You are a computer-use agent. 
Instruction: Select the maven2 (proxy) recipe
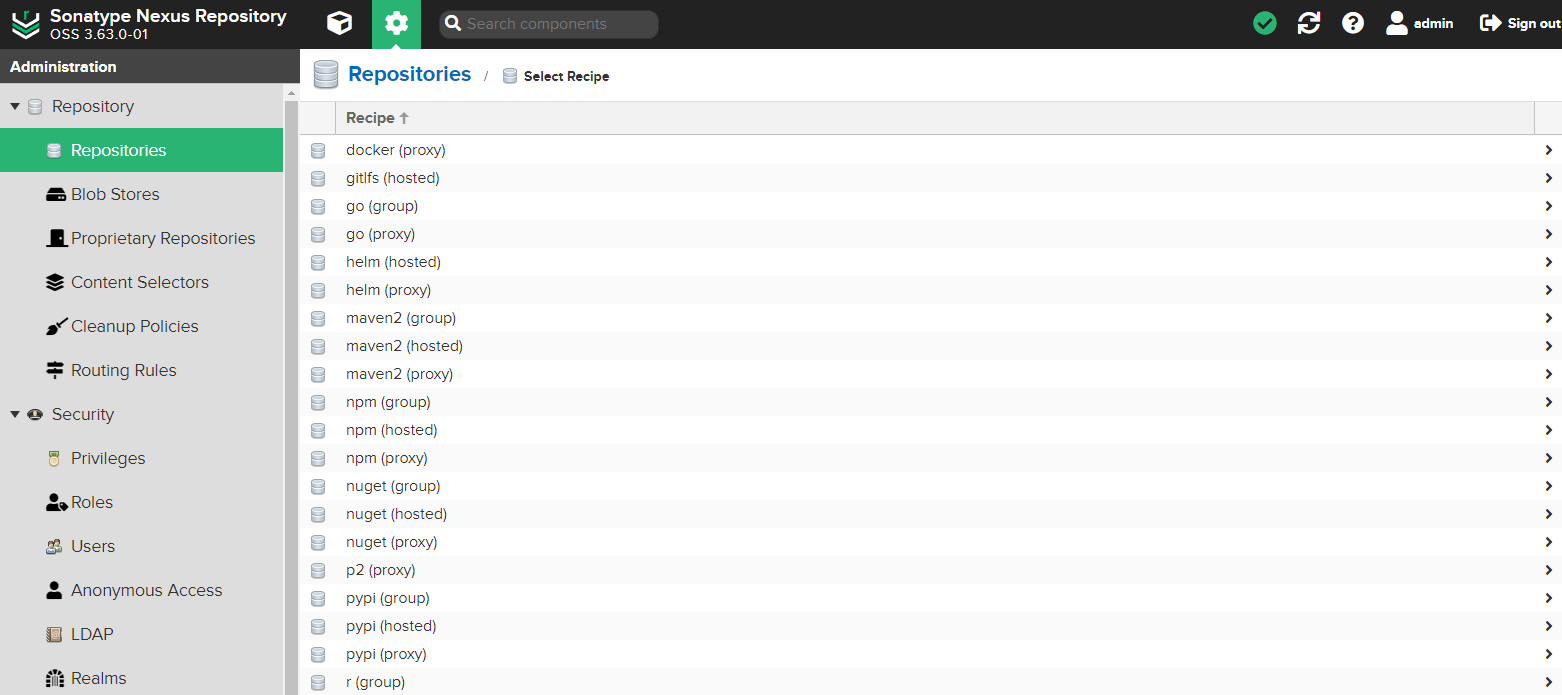931,374
